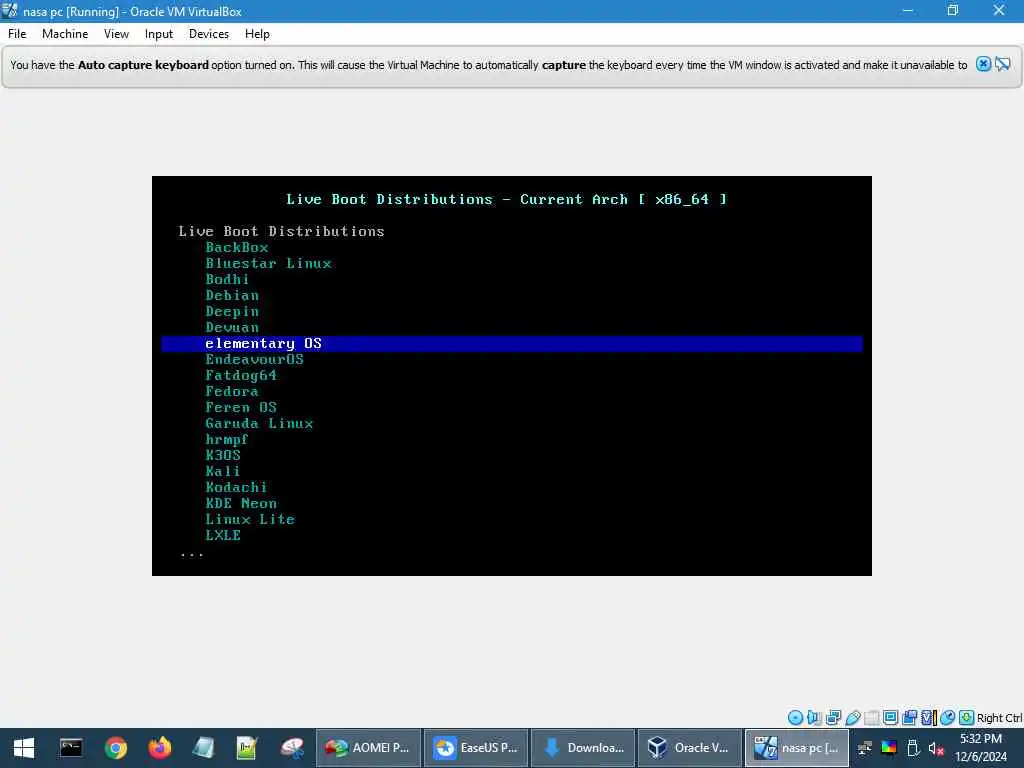This screenshot has height=768, width=1024.
Task: Switch to the Oracle V... taskbar window
Action: (x=690, y=748)
